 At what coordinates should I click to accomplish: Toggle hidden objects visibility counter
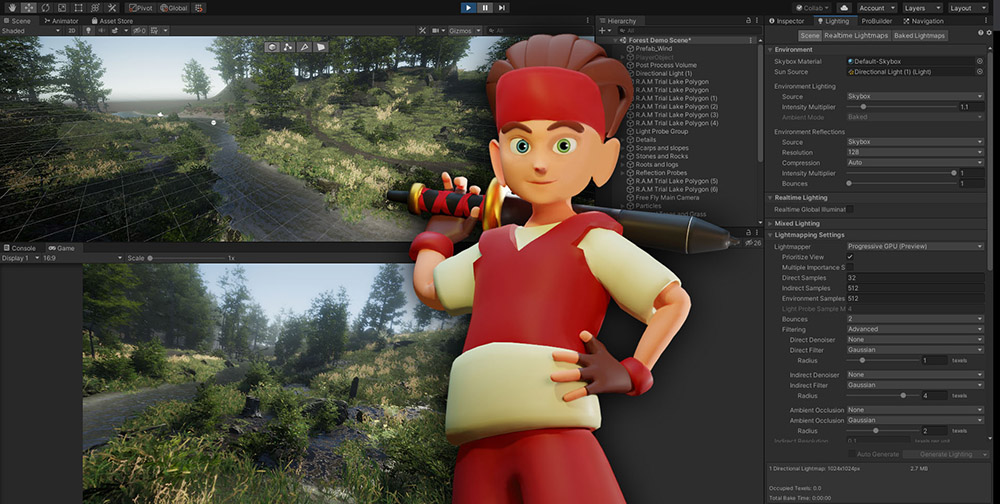click(140, 31)
